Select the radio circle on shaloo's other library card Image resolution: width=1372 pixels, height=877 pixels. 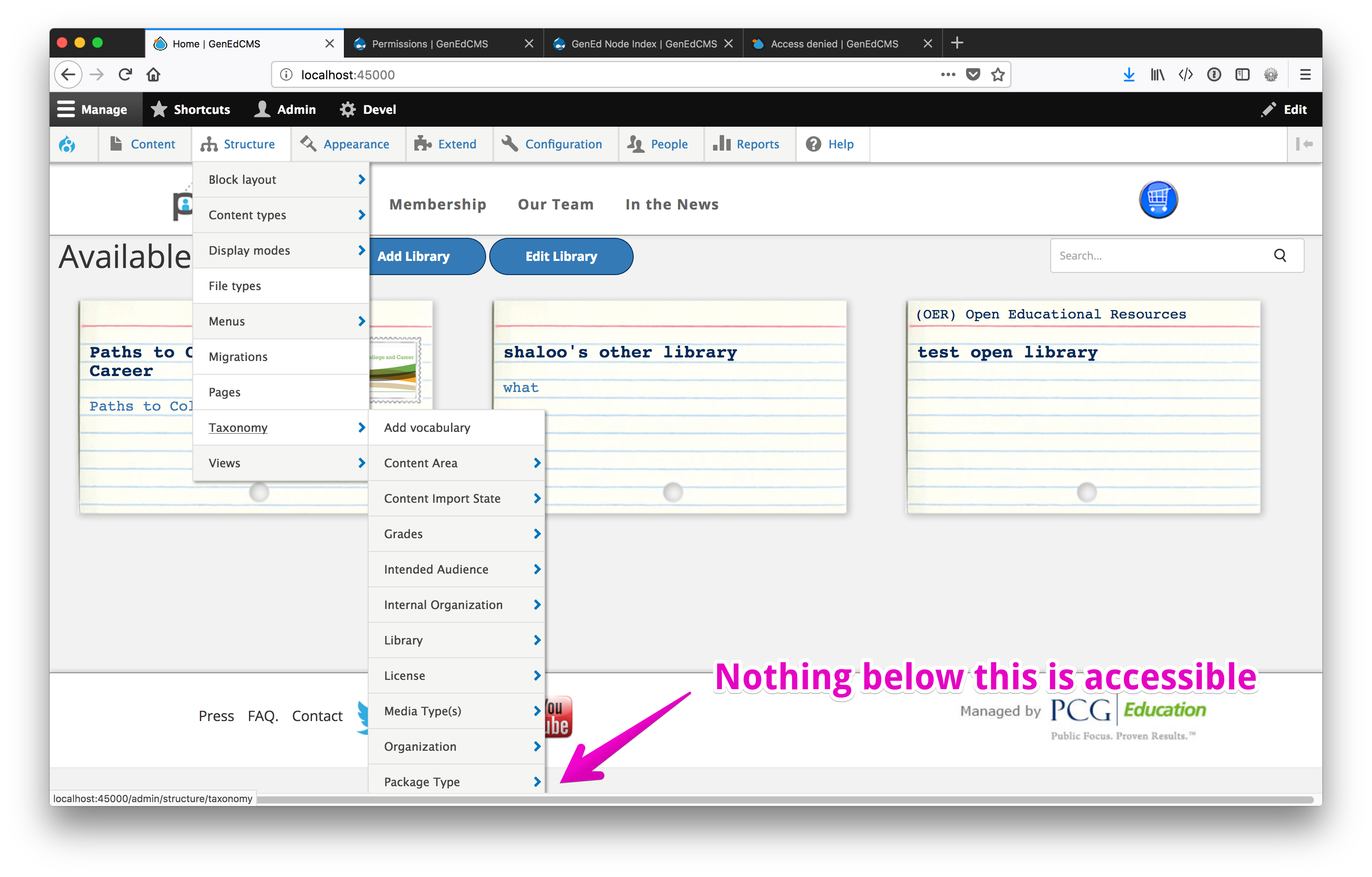(x=673, y=492)
